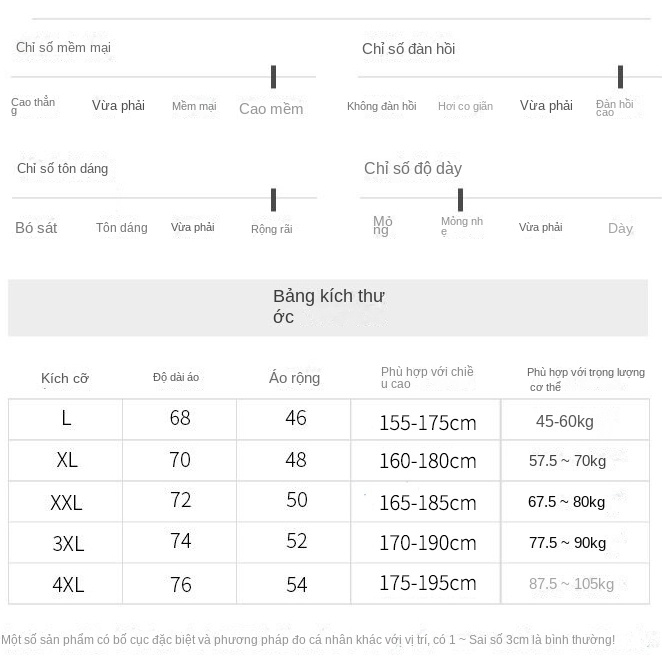Select the 'Cao mềm' softness label
Screen dimensions: 662x662
(x=271, y=109)
